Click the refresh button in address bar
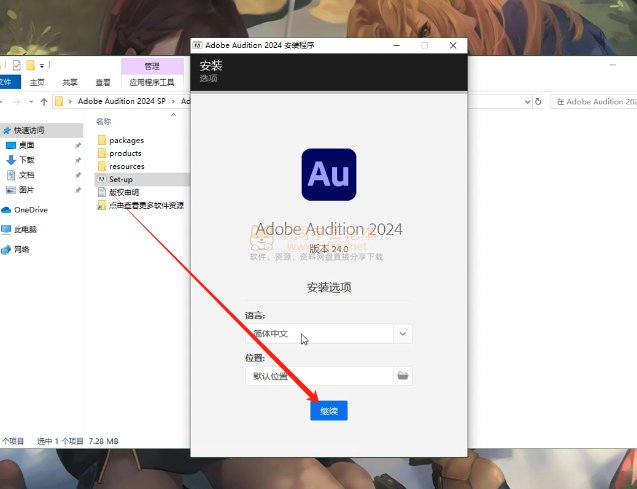This screenshot has width=637, height=489. (539, 101)
